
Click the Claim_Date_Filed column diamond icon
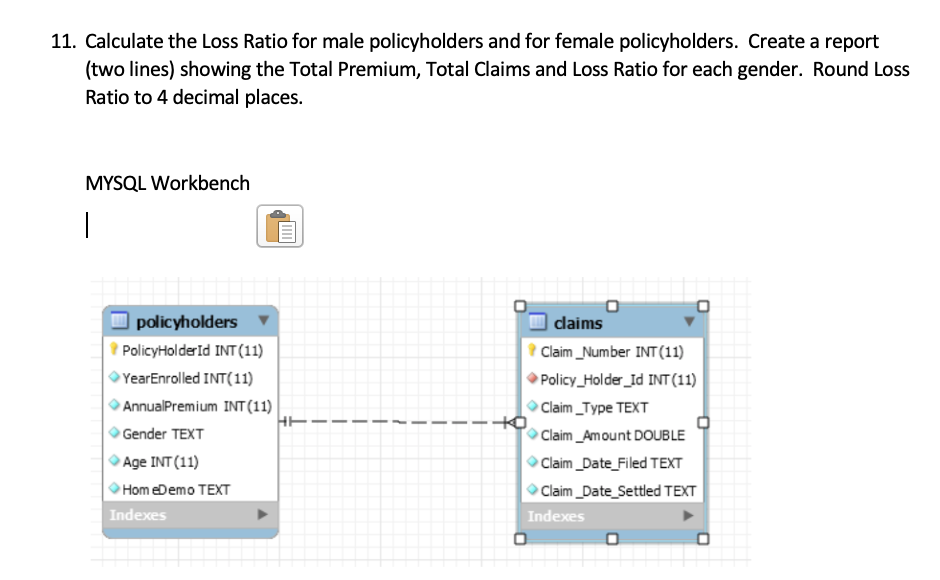[x=532, y=462]
